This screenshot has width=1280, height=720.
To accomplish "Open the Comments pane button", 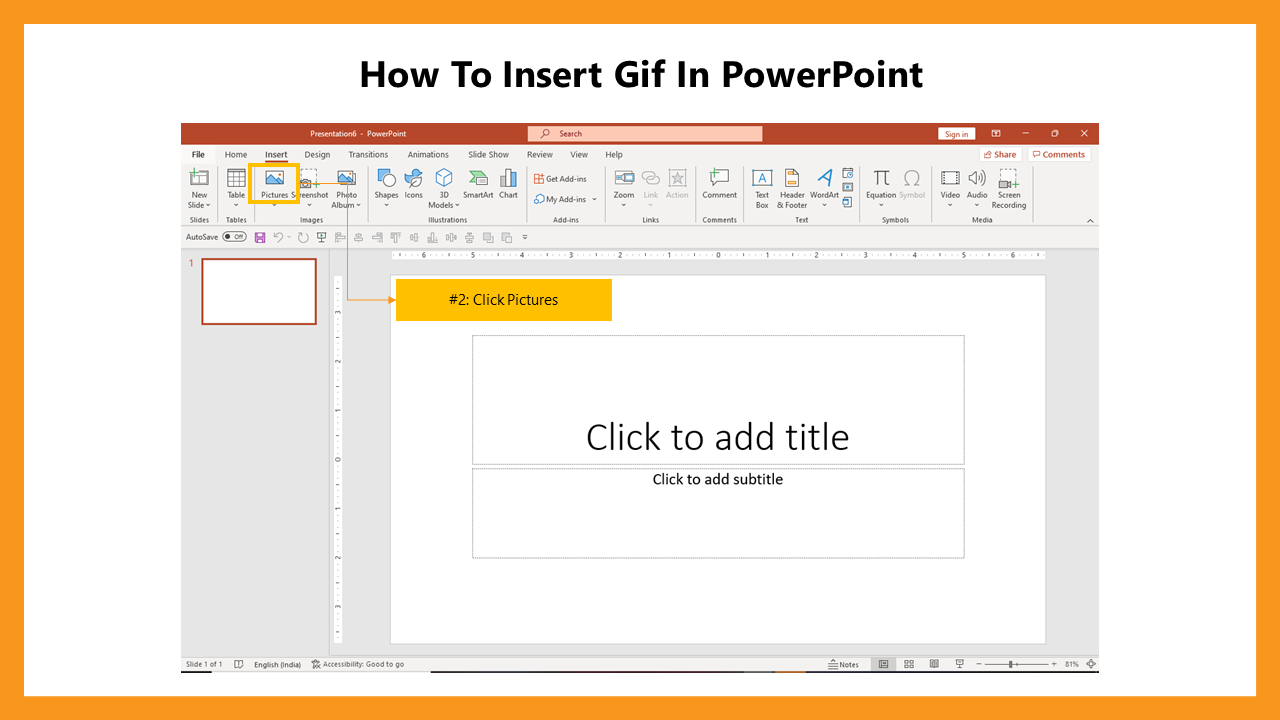I will pyautogui.click(x=1059, y=155).
